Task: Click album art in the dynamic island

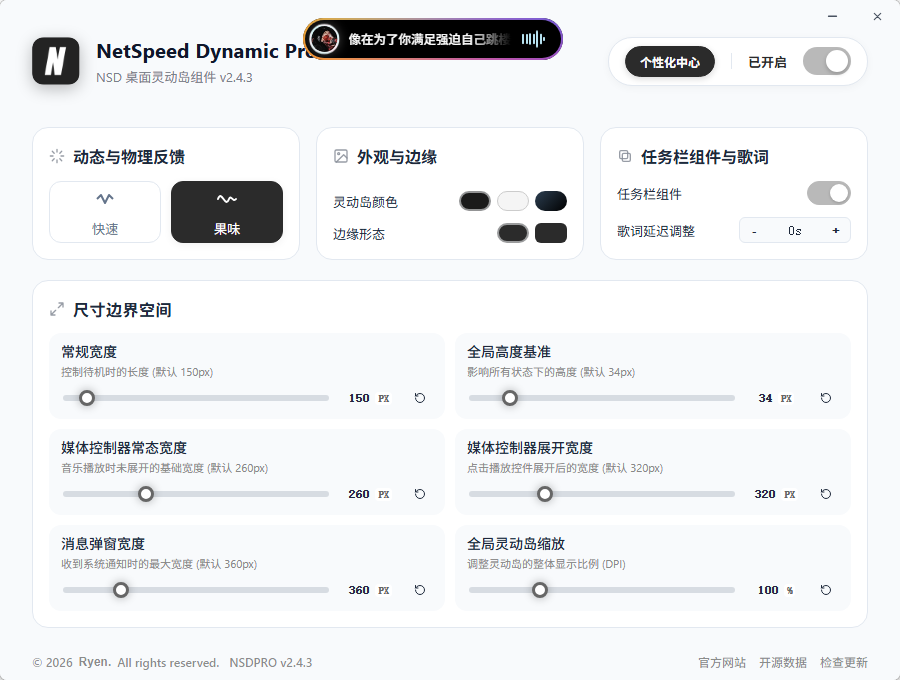Action: pyautogui.click(x=324, y=39)
